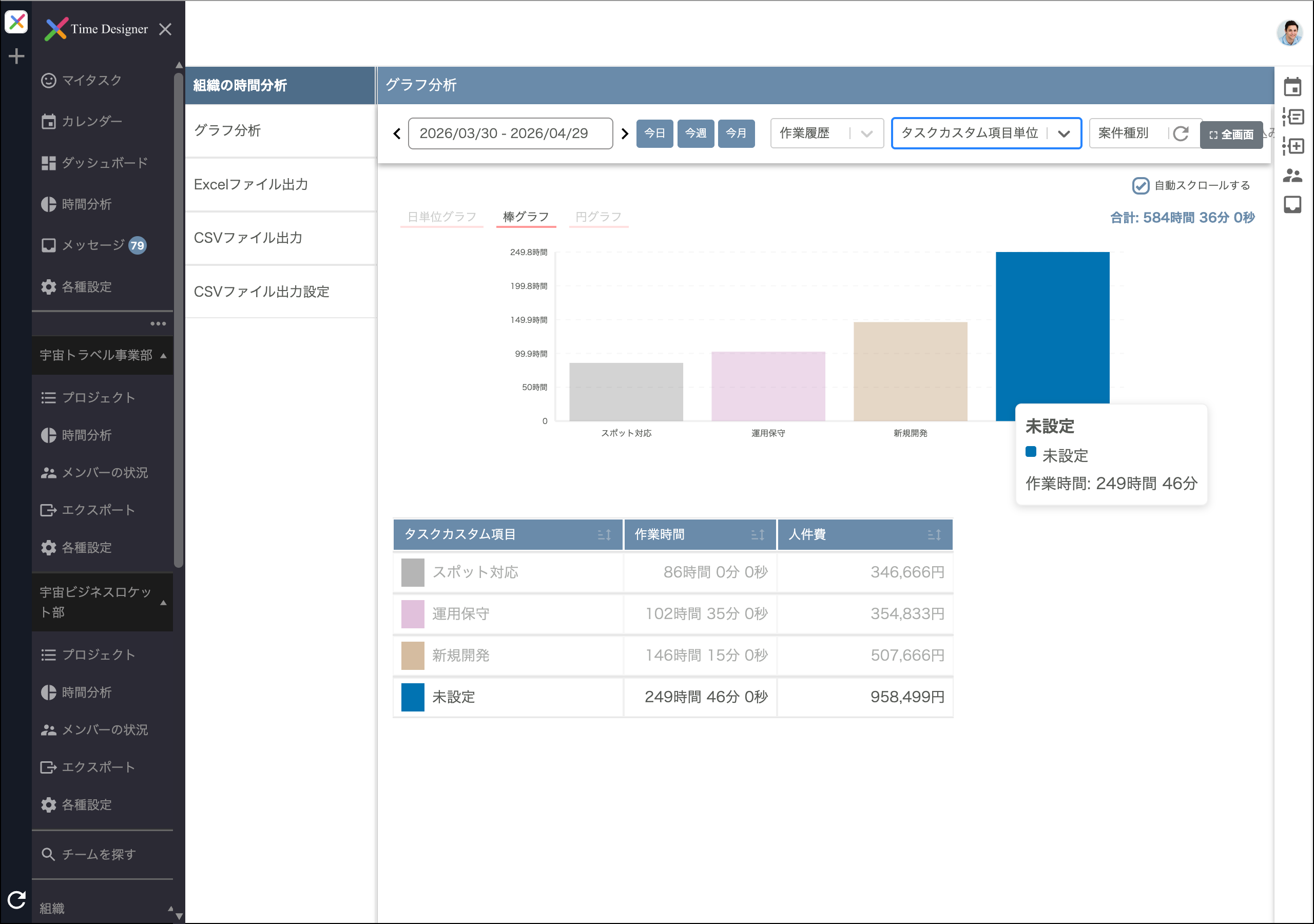Image resolution: width=1314 pixels, height=924 pixels.
Task: Go to the next date range
Action: [x=625, y=134]
